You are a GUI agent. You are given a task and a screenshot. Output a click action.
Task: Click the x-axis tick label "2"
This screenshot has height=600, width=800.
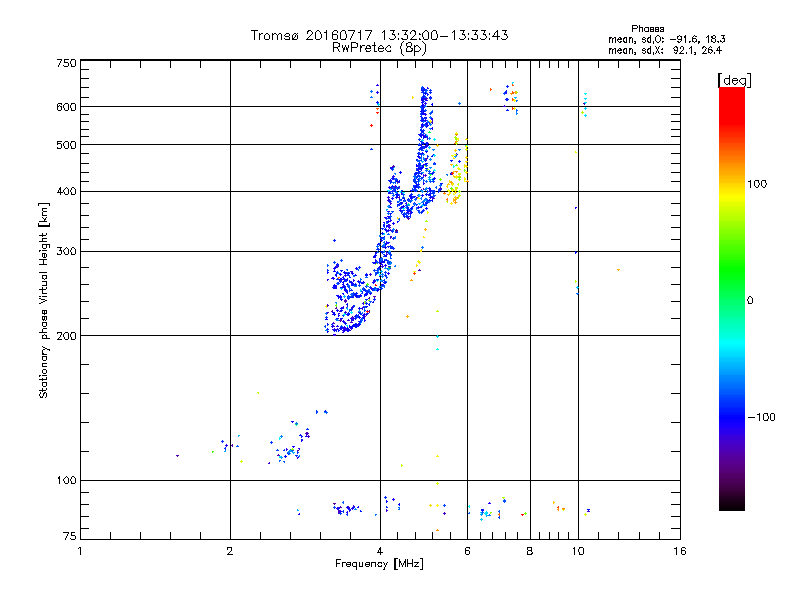point(230,551)
